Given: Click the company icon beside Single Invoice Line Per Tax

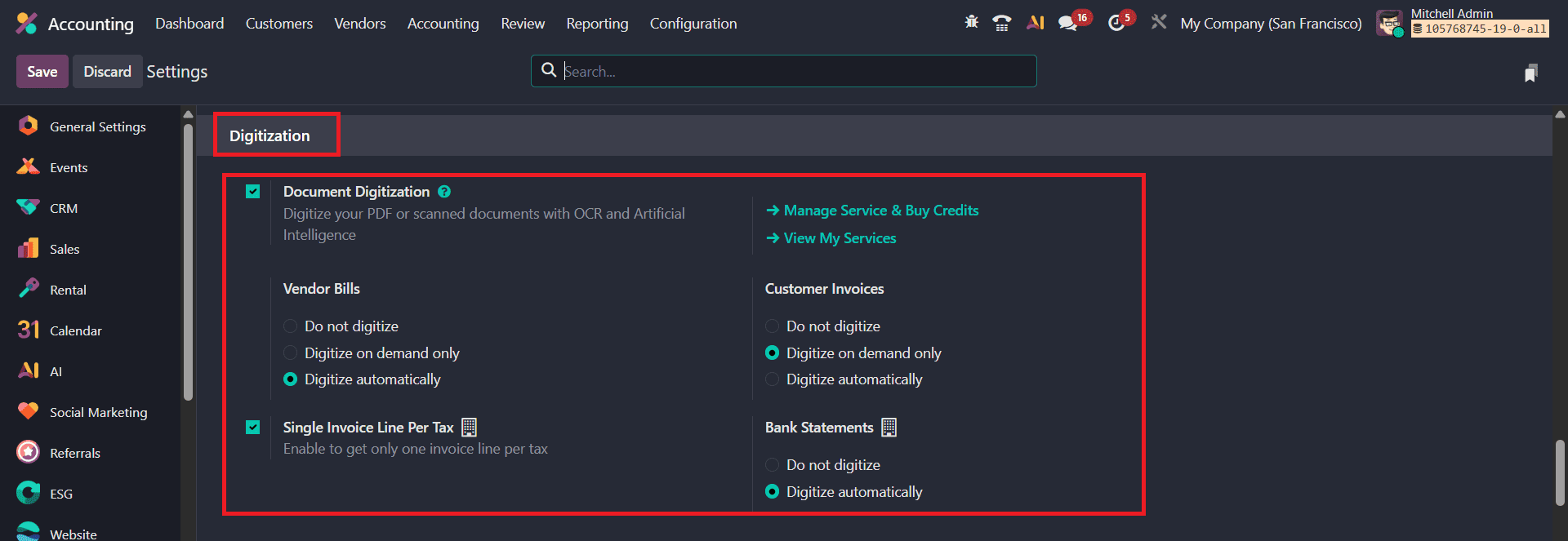Looking at the screenshot, I should [x=470, y=428].
